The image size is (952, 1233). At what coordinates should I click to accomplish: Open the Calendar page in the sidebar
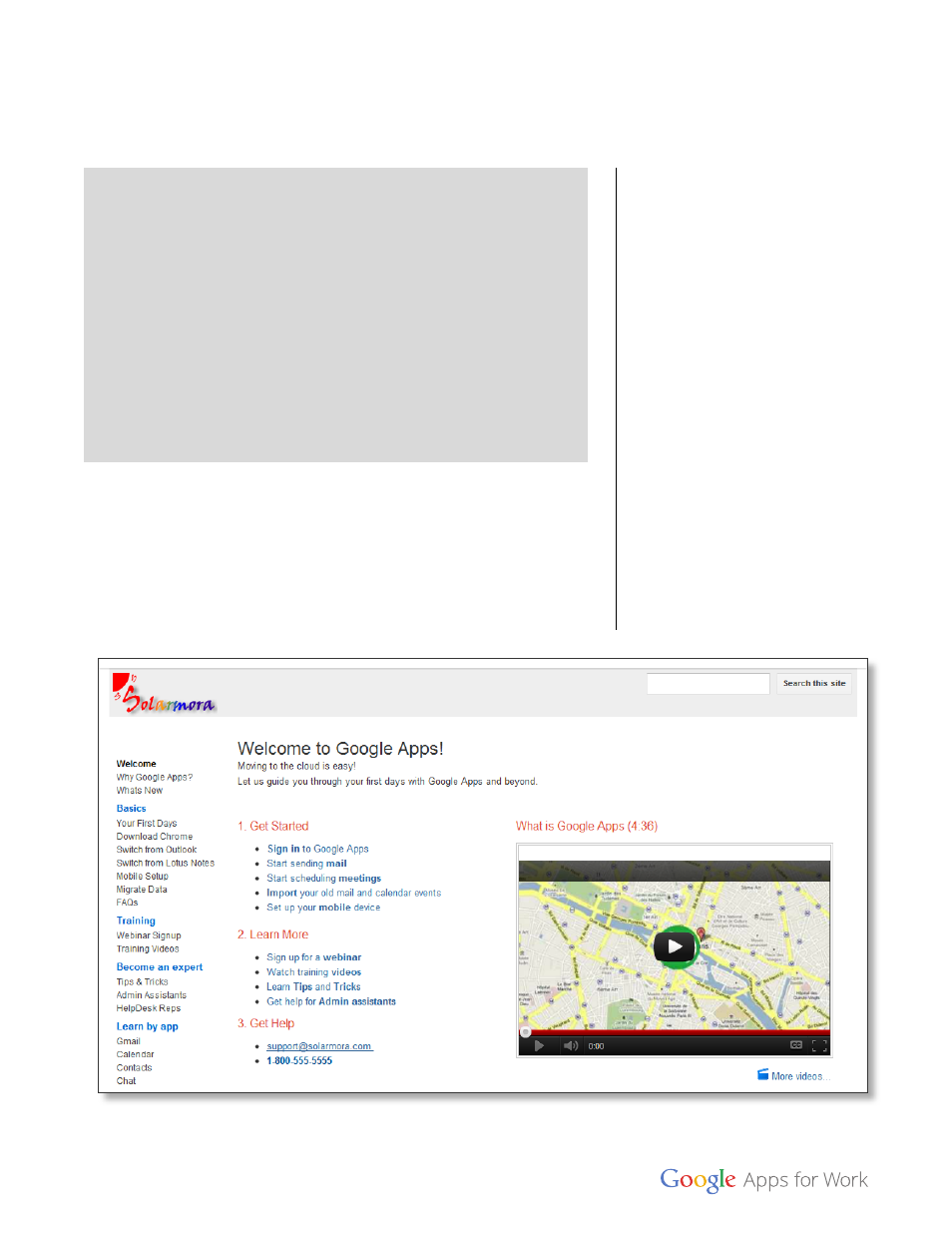pyautogui.click(x=136, y=1054)
